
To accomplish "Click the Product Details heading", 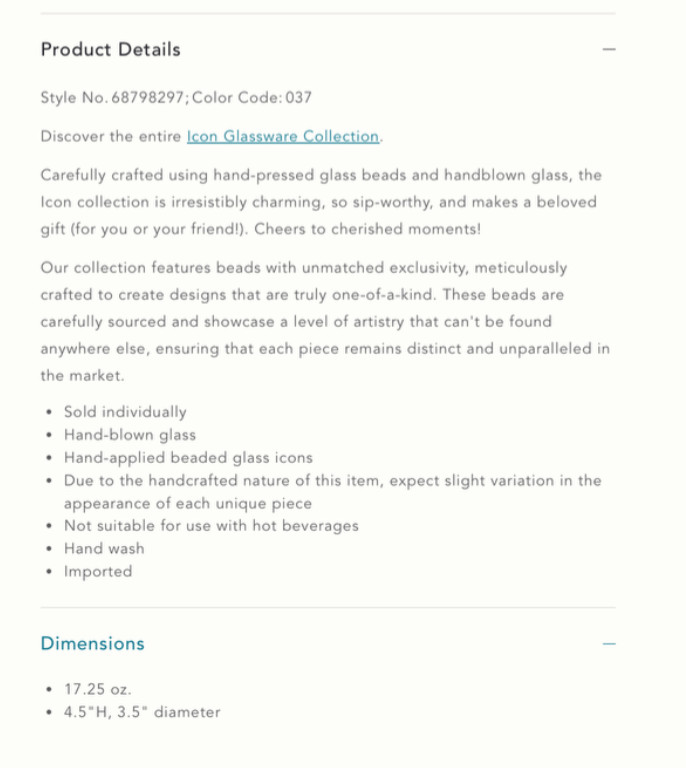I will point(110,49).
